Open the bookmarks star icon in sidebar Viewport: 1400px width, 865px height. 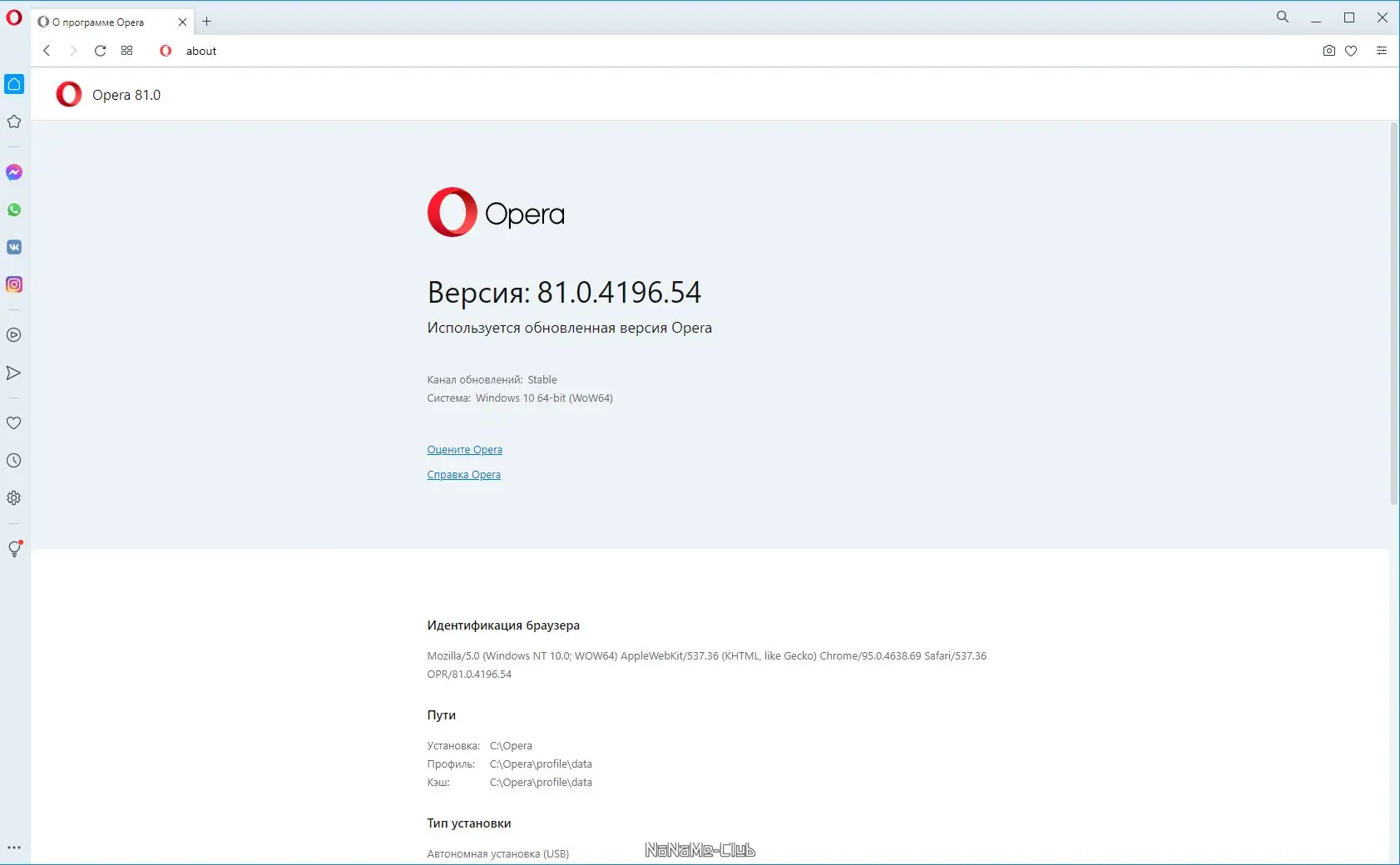14,121
